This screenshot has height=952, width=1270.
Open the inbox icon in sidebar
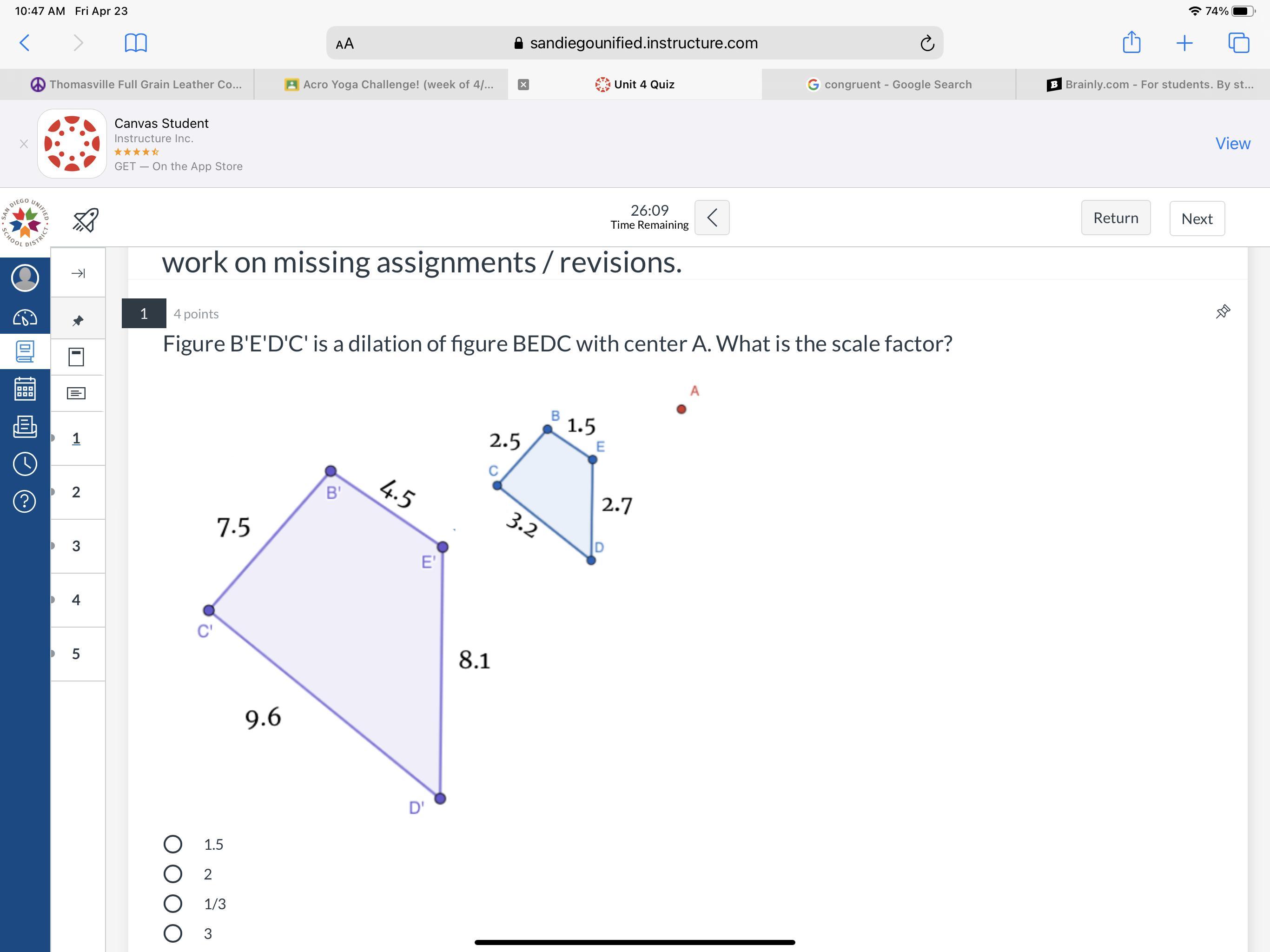25,427
